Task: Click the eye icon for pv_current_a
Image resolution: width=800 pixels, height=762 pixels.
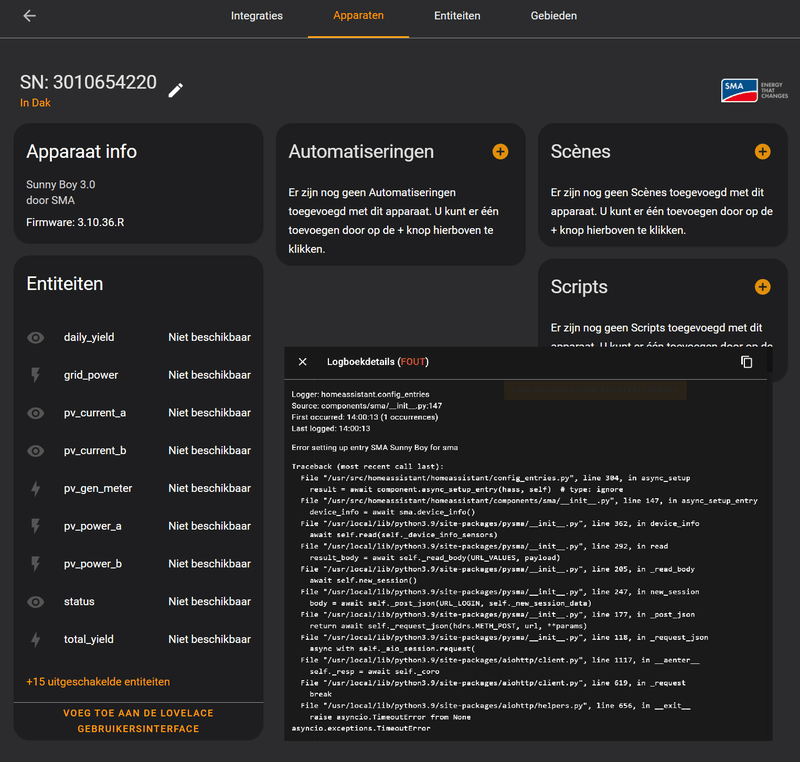Action: [x=36, y=413]
